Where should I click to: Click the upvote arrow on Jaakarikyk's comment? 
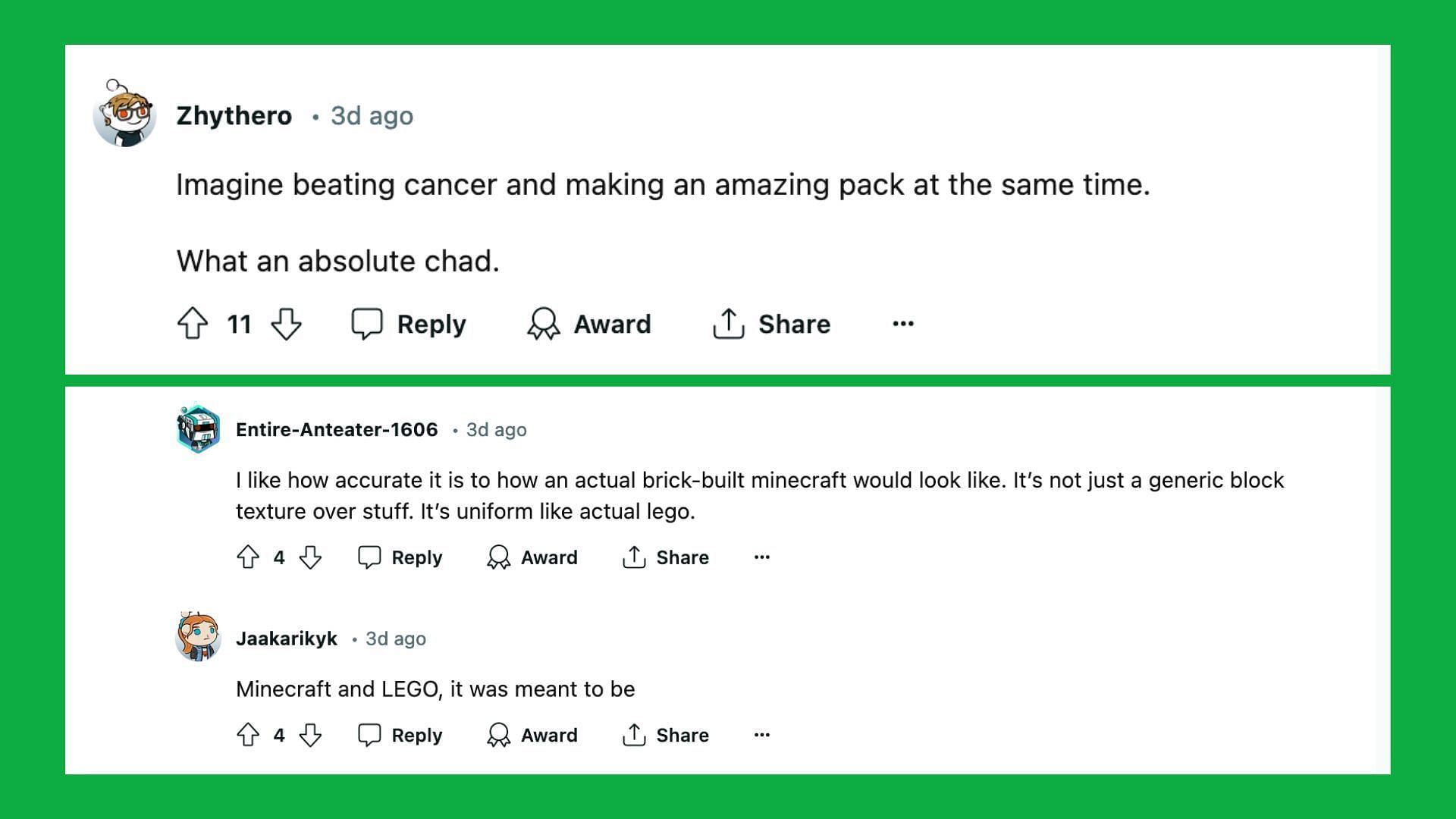(x=249, y=735)
